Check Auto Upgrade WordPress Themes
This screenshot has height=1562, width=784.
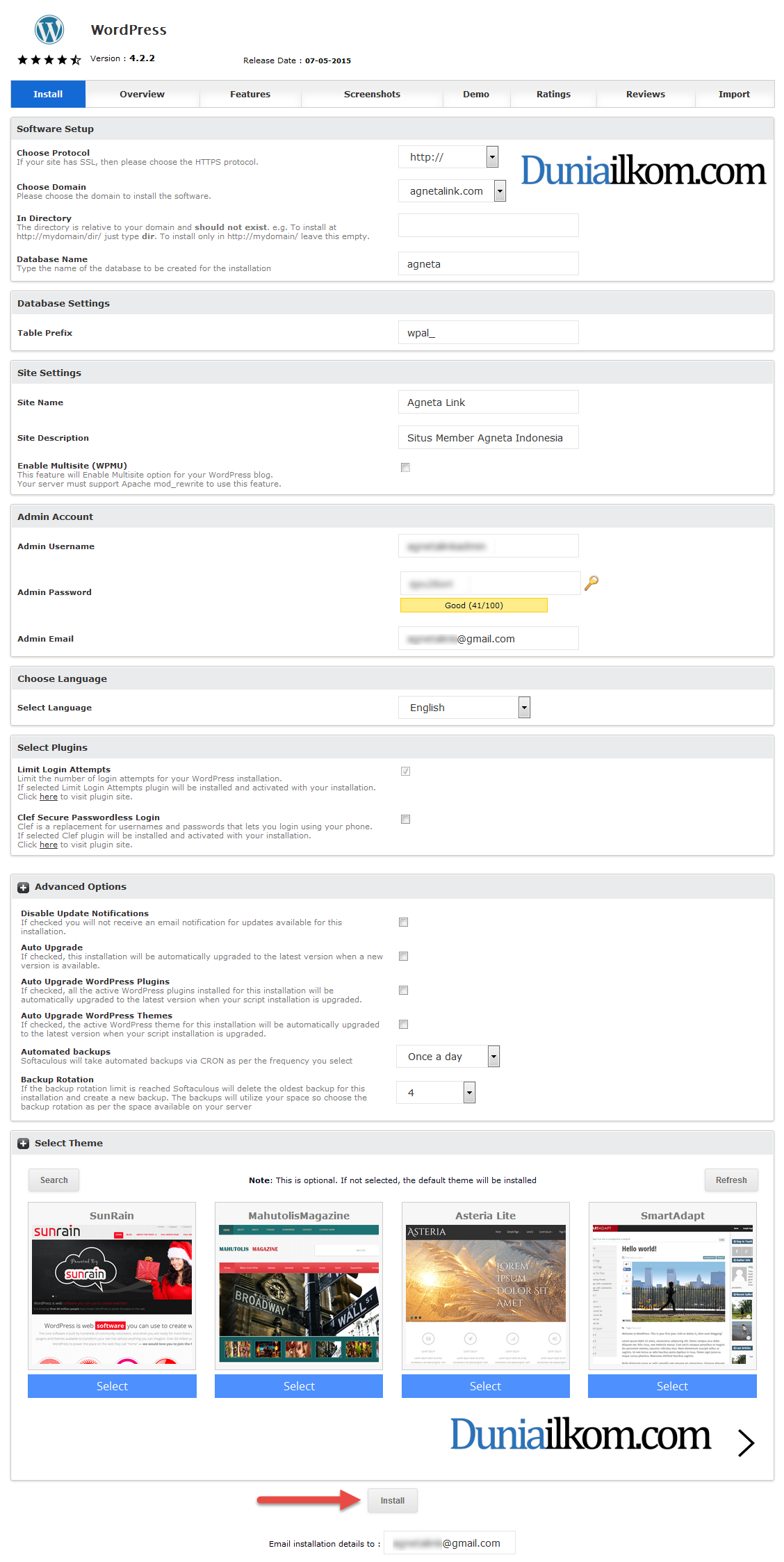click(x=403, y=1025)
